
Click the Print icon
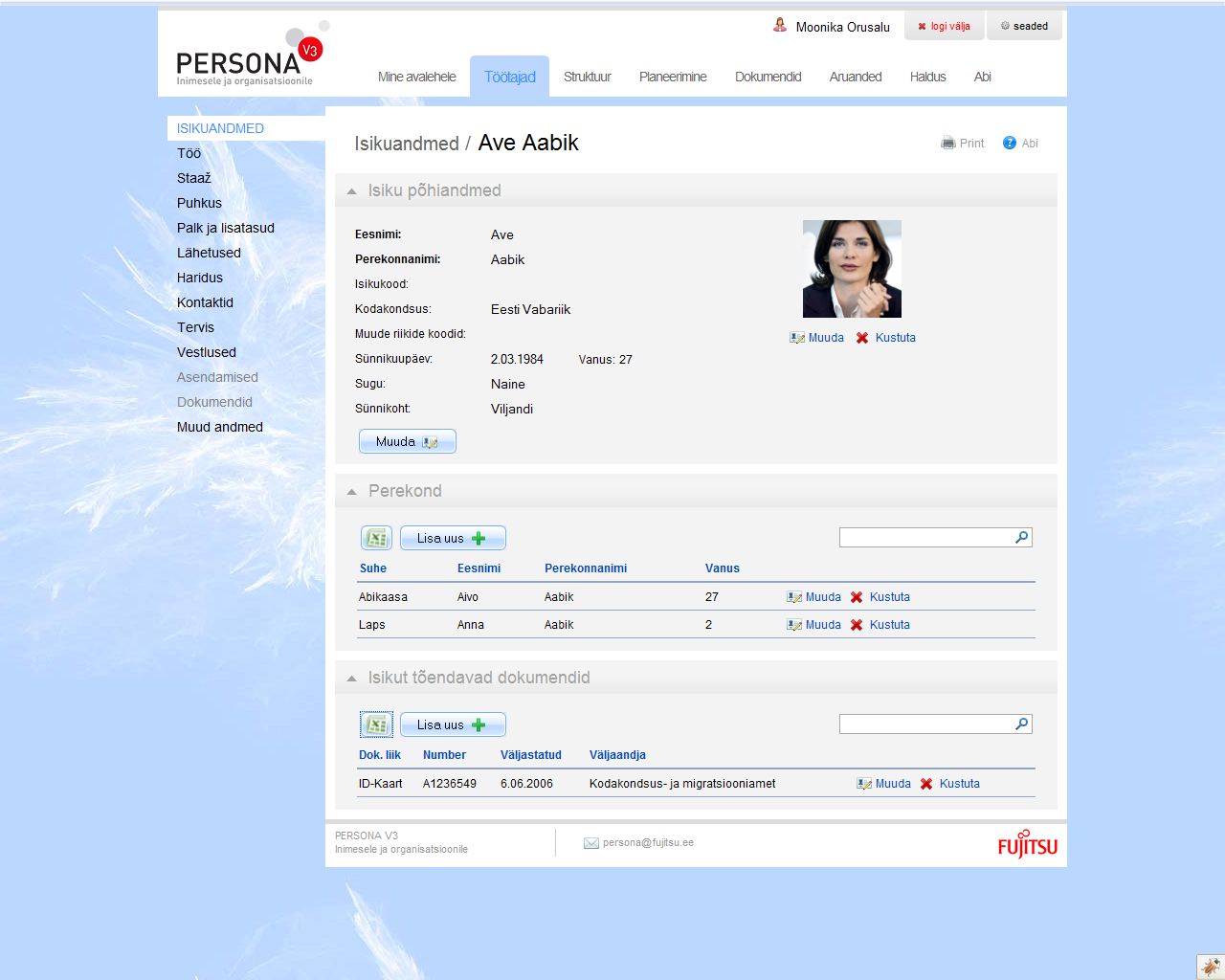click(948, 144)
